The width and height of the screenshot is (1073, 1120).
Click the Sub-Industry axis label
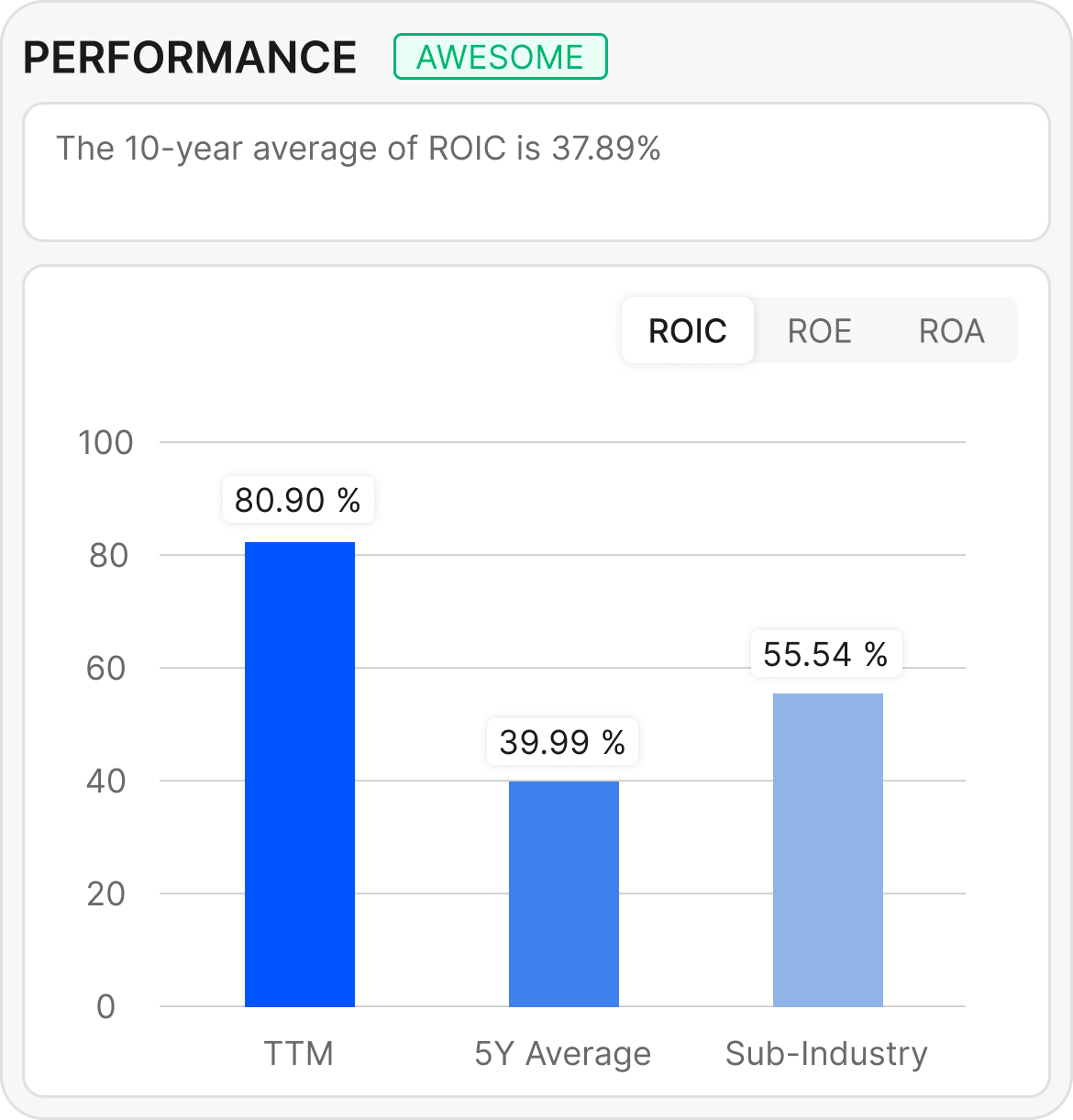pyautogui.click(x=826, y=1054)
